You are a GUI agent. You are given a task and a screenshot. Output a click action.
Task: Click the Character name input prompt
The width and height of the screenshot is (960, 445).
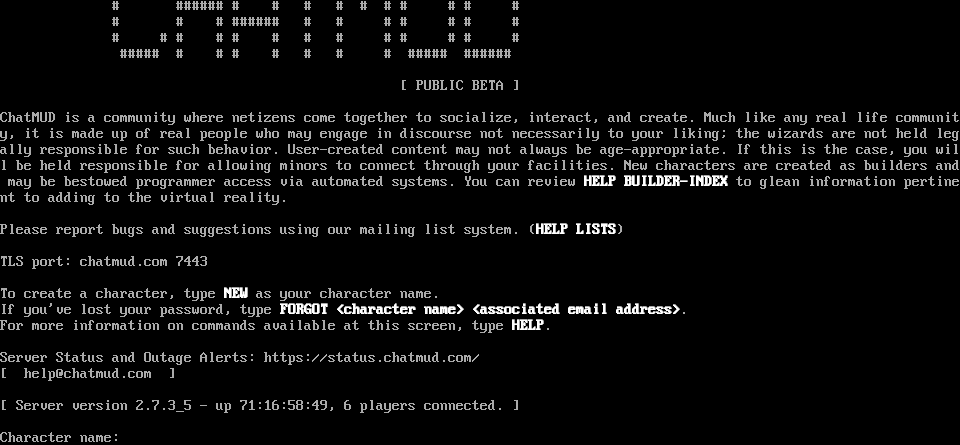60,437
